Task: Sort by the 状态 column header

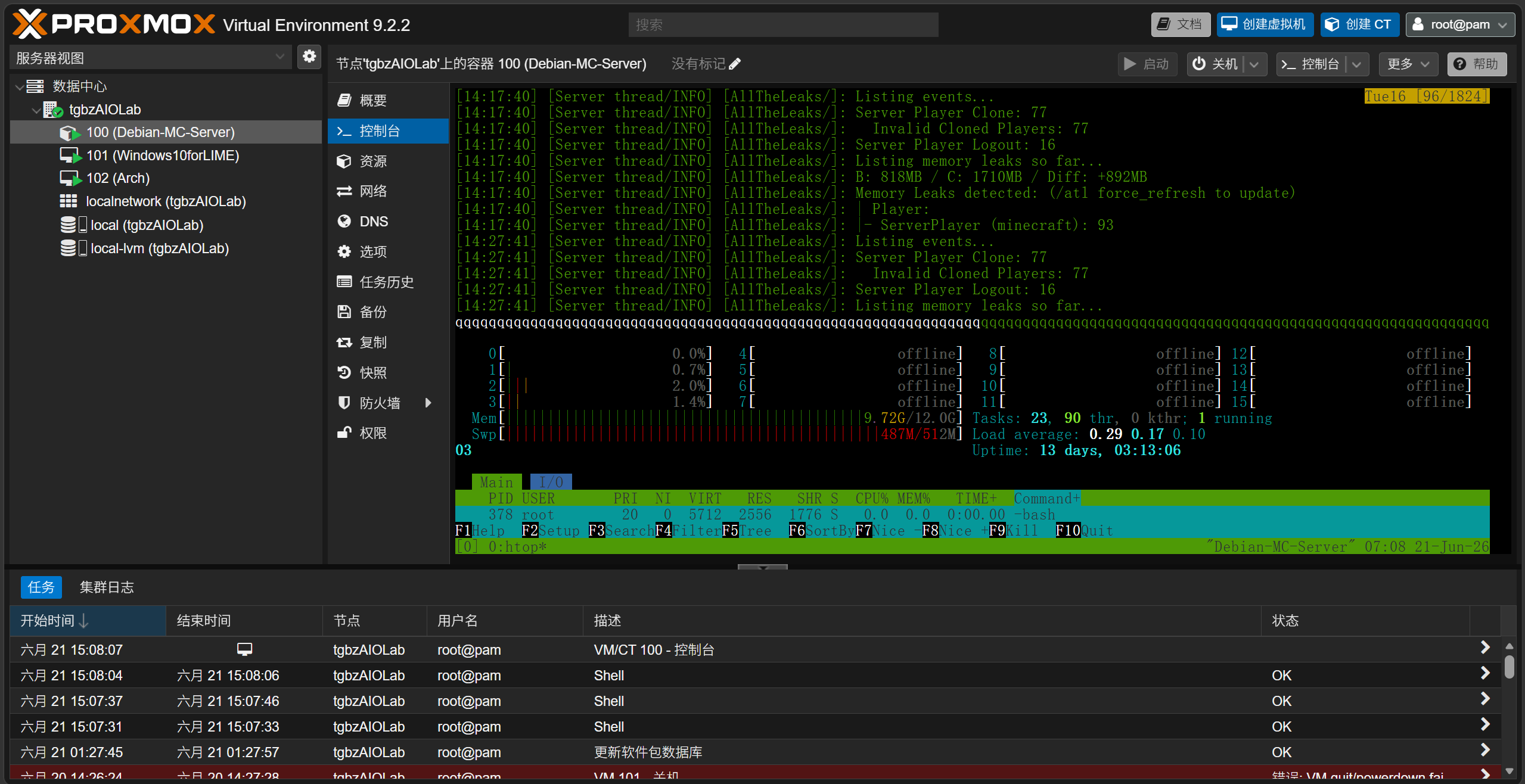Action: (1365, 621)
